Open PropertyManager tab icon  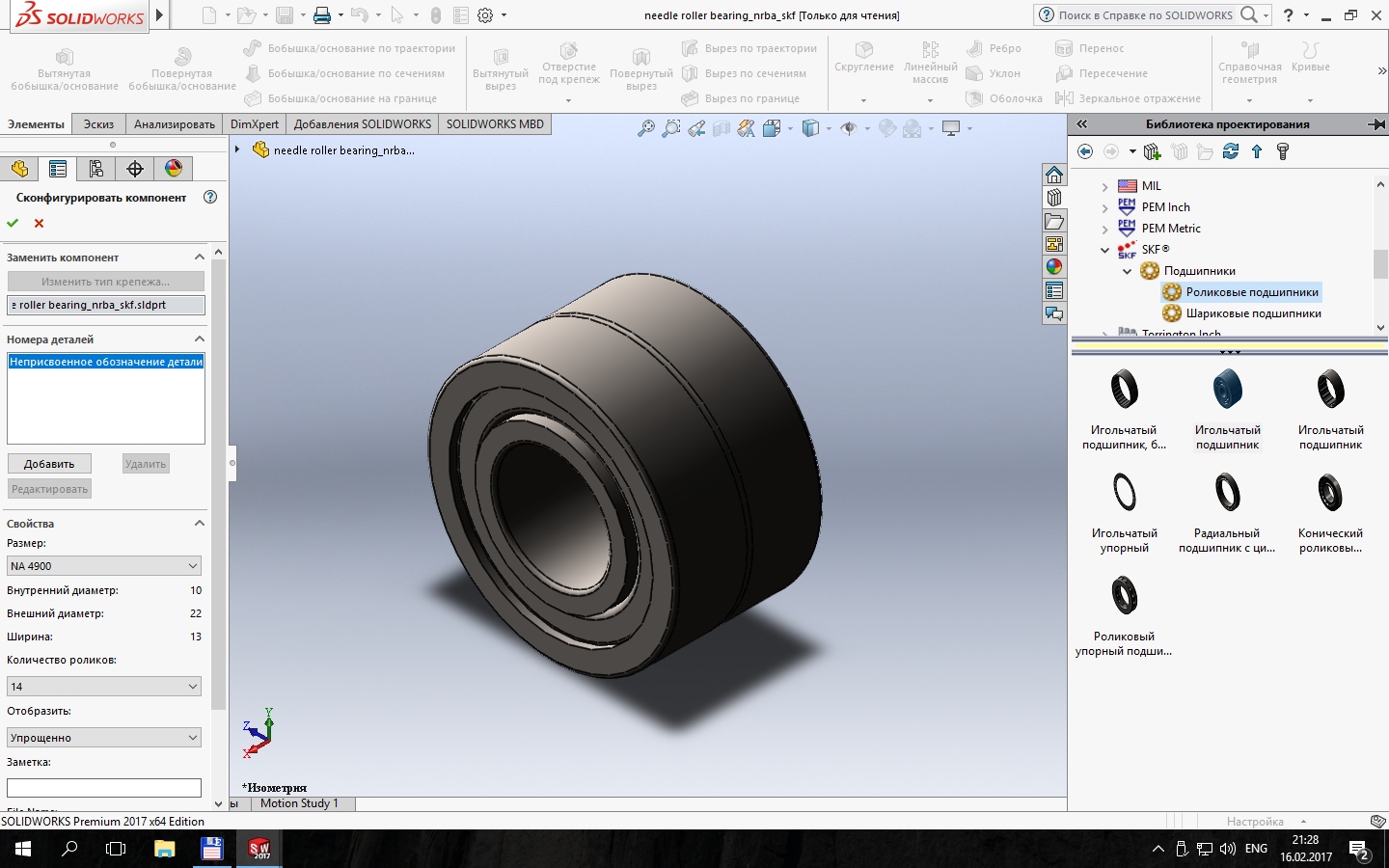pos(58,169)
